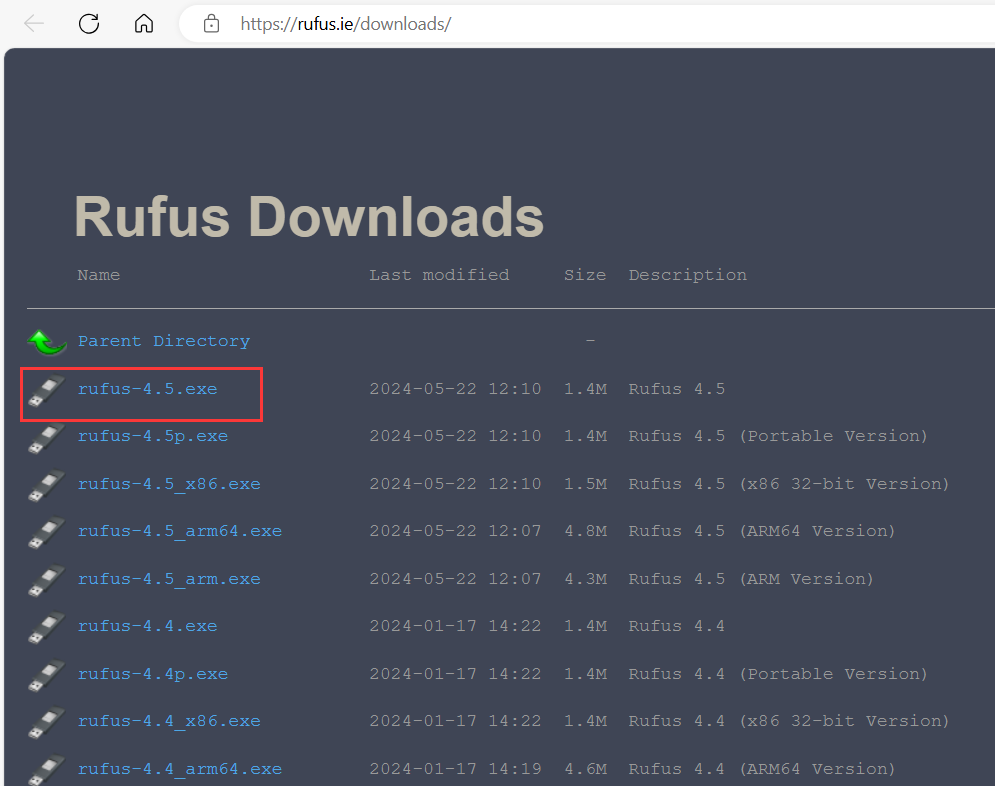Viewport: 995px width, 786px height.
Task: Download rufus-4.4_x86.exe 32-bit build
Action: 169,721
